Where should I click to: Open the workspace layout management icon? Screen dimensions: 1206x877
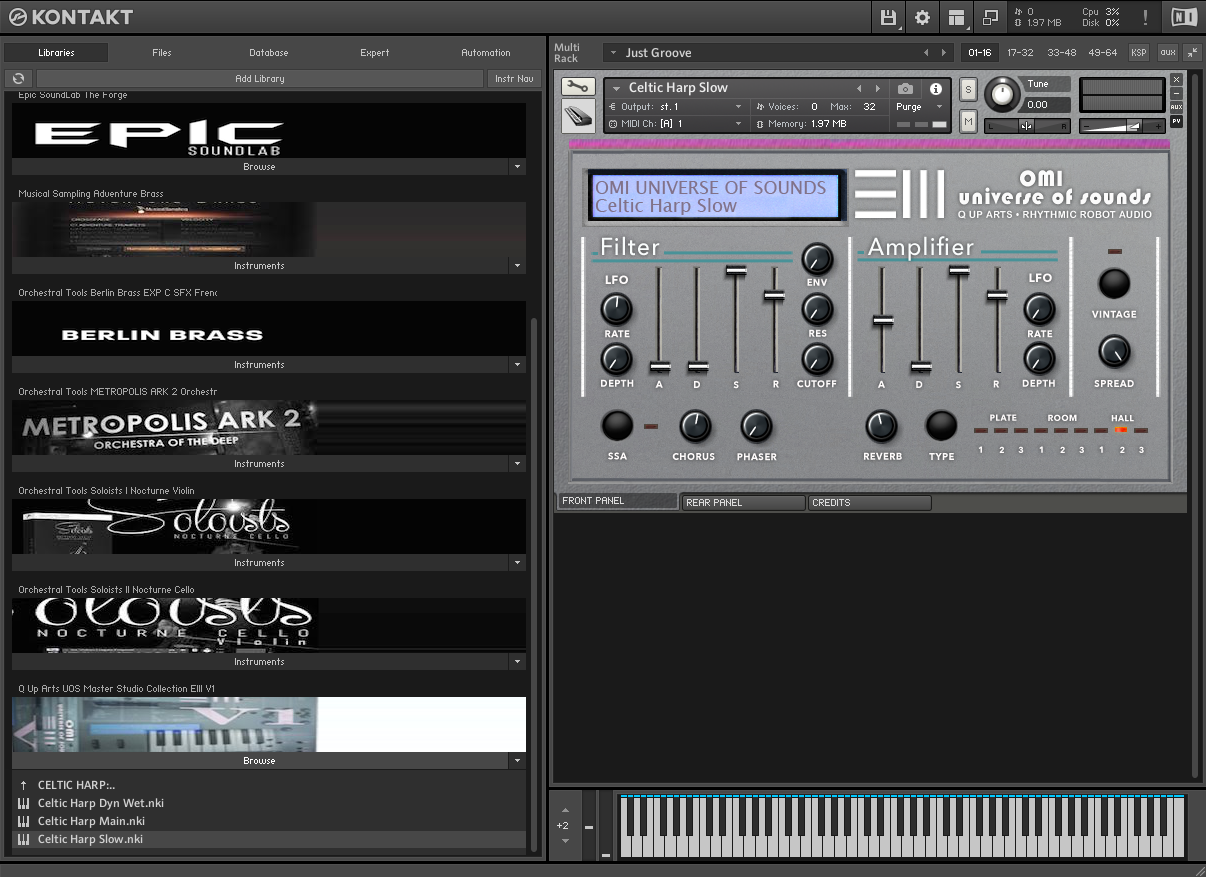[x=957, y=17]
